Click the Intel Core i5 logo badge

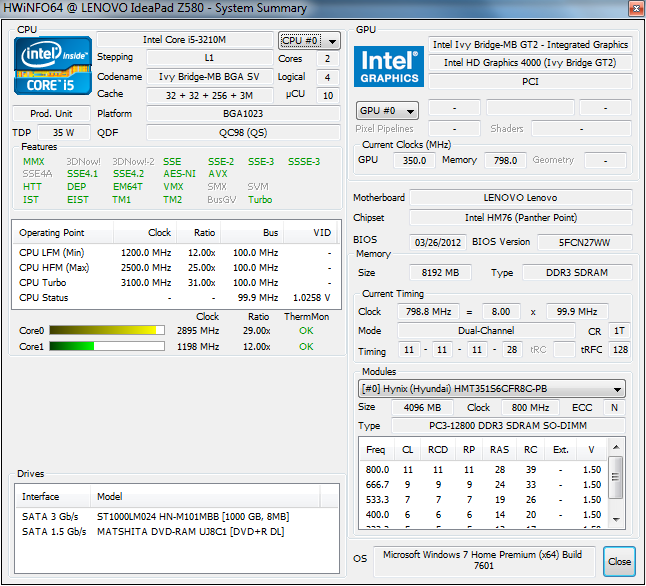pyautogui.click(x=51, y=68)
